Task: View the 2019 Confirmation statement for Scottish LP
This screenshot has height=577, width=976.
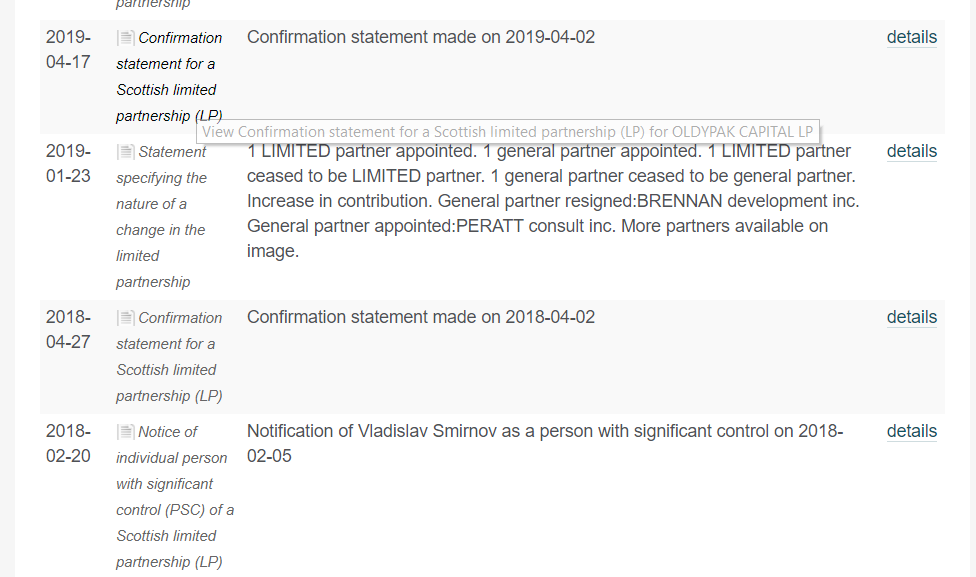Action: coord(169,77)
